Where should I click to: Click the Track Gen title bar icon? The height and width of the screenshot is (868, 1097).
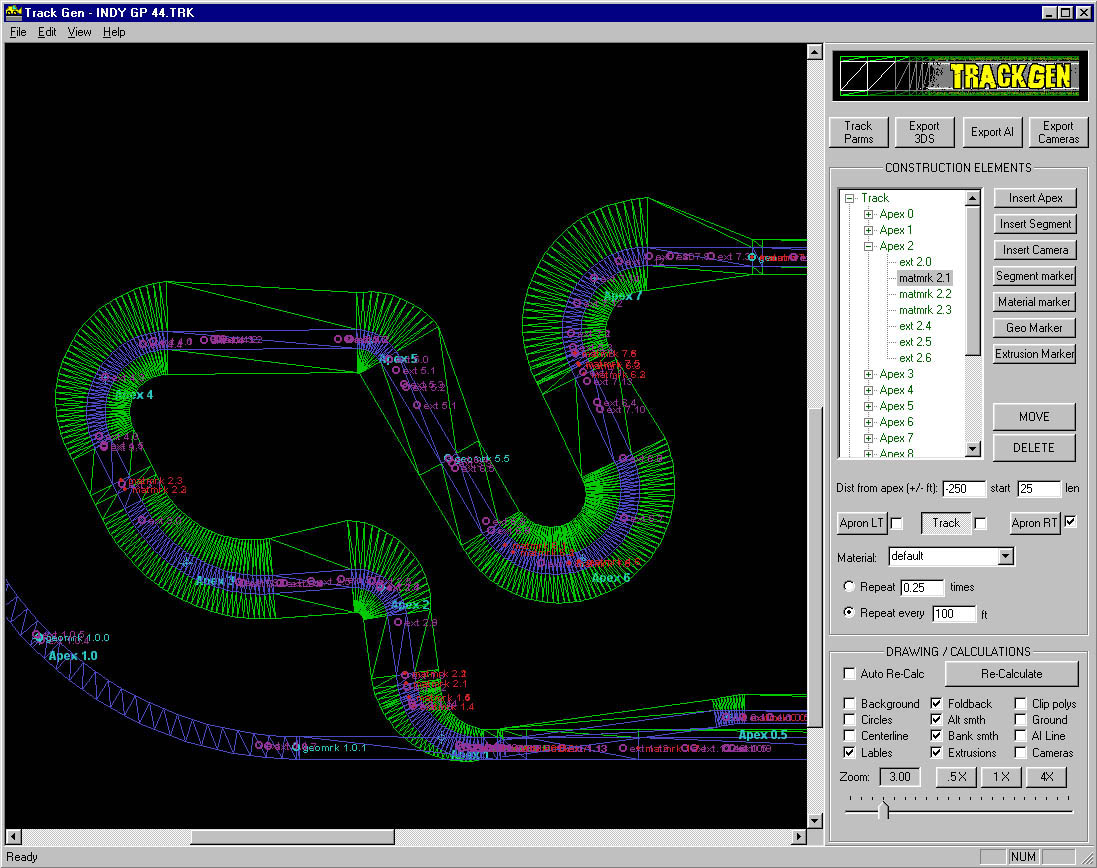click(13, 13)
